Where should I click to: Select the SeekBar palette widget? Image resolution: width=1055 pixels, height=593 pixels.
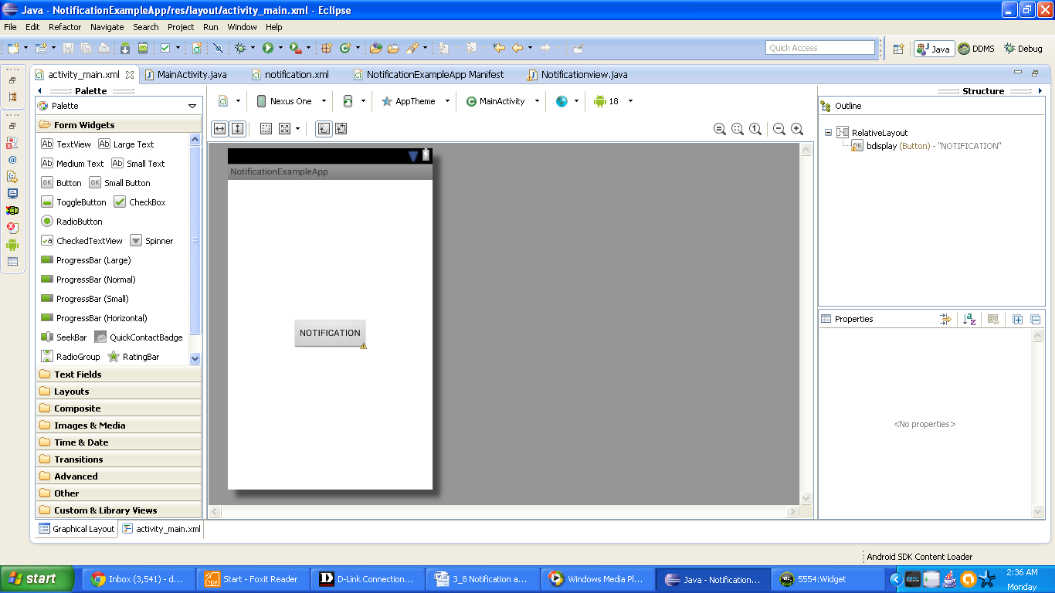coord(64,337)
